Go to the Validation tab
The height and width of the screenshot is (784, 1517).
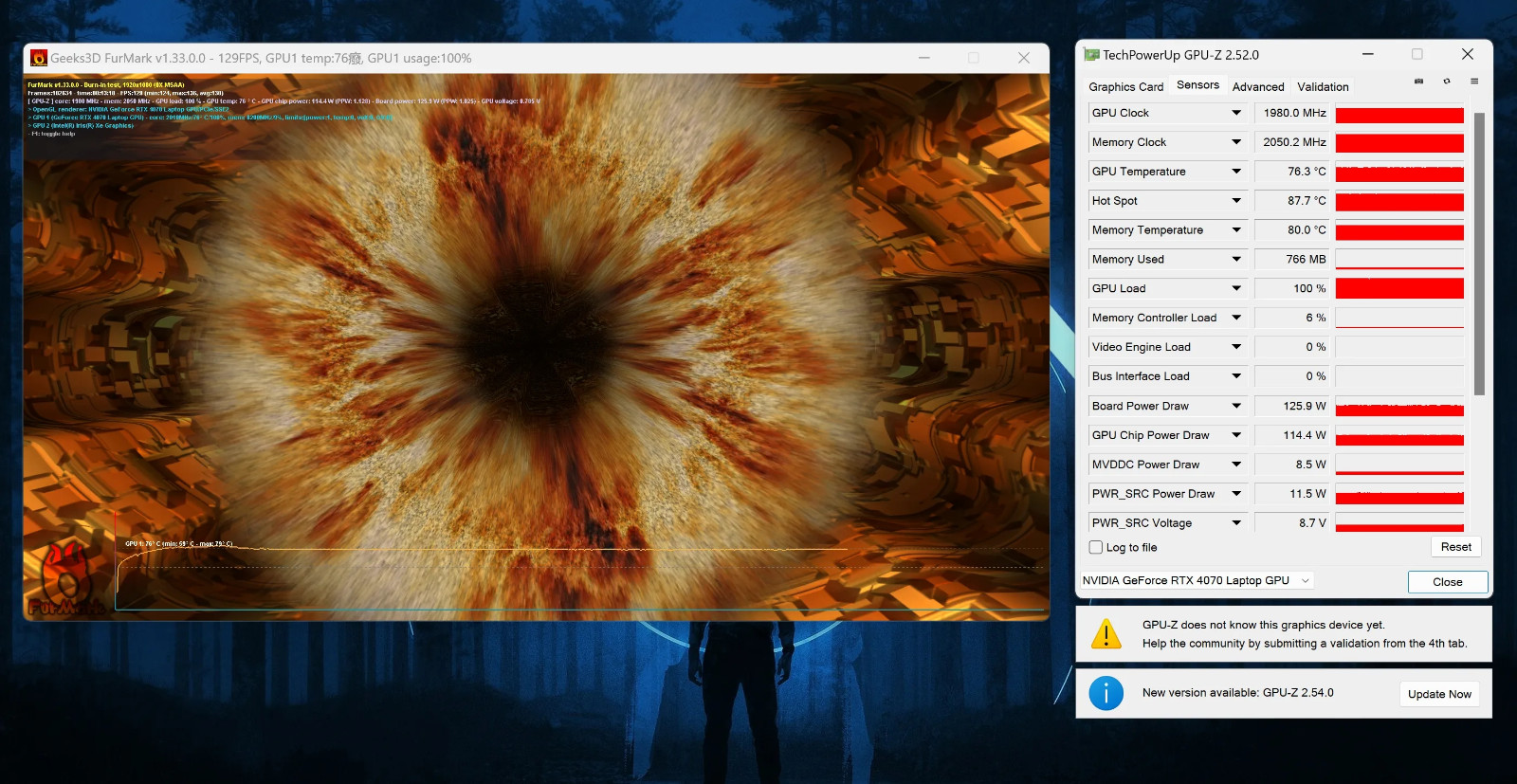tap(1323, 86)
